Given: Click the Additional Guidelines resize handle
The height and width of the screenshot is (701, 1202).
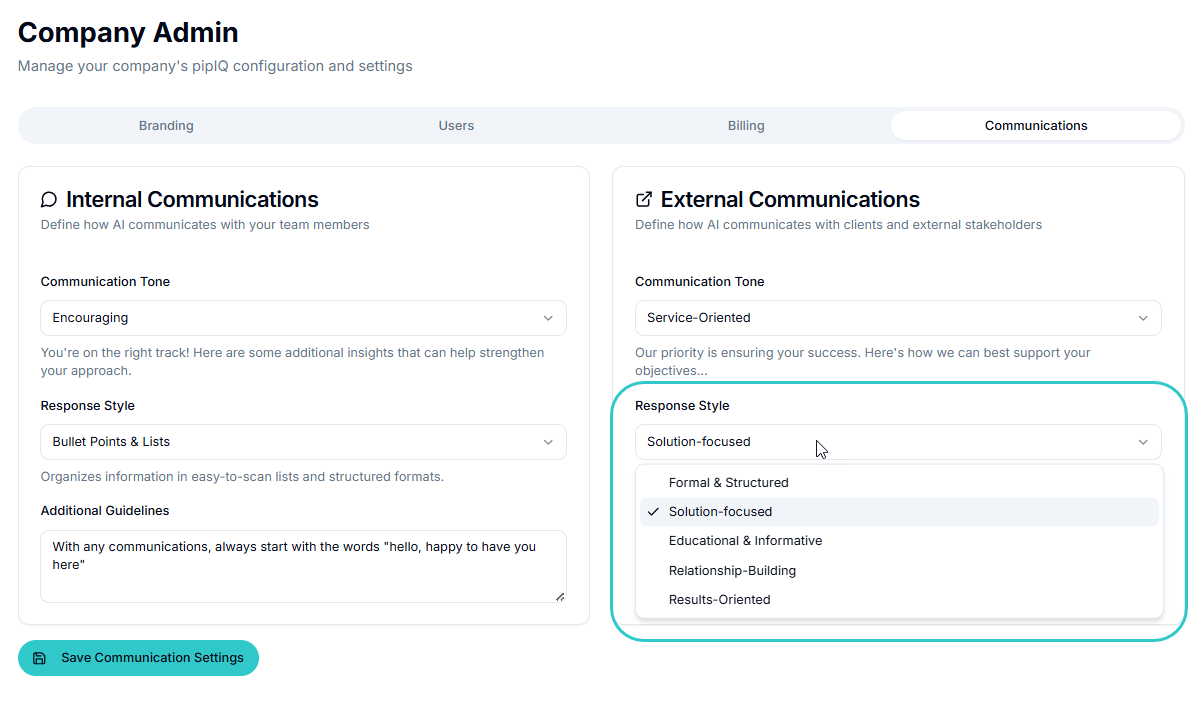Looking at the screenshot, I should tap(560, 596).
